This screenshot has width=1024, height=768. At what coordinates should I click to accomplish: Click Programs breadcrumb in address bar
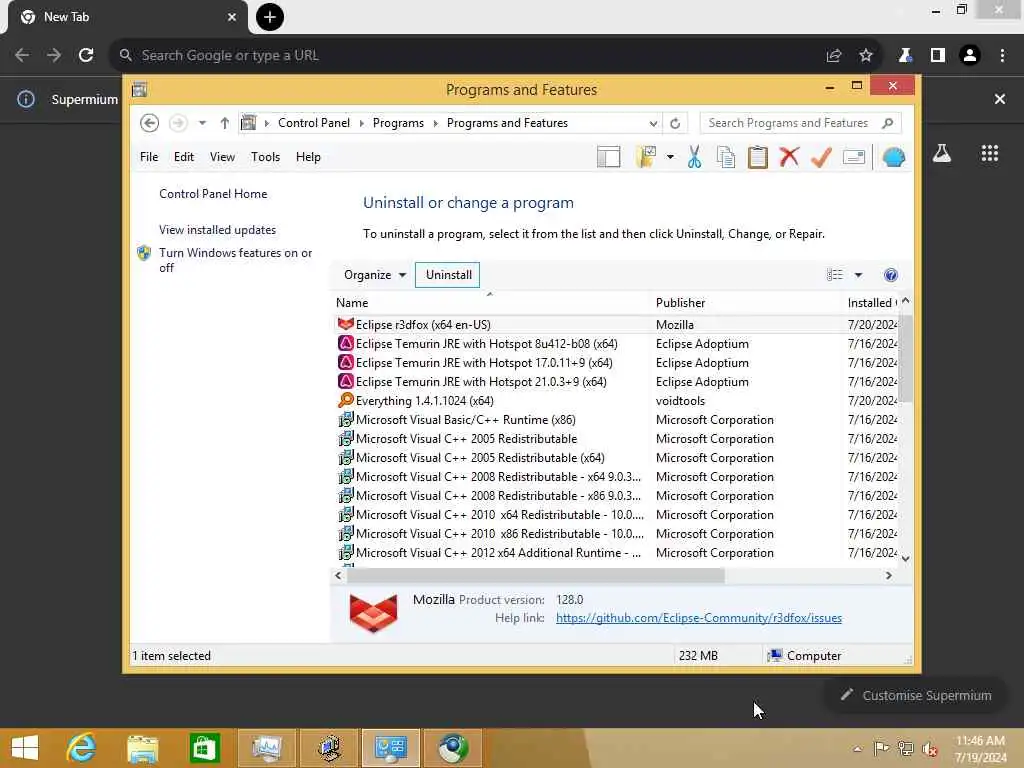click(398, 123)
